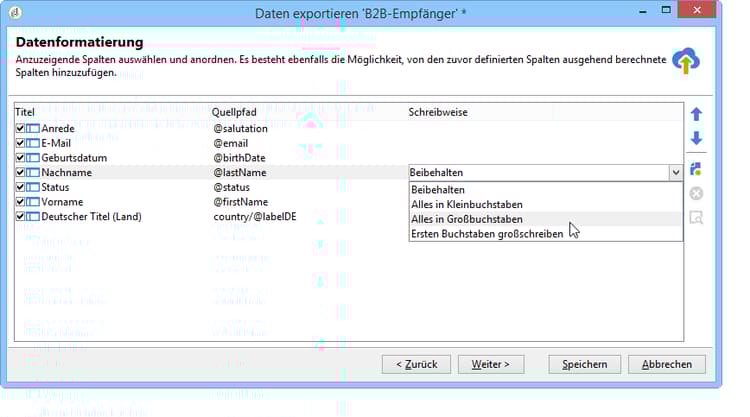Close the Daten exportieren dialog

(697, 10)
